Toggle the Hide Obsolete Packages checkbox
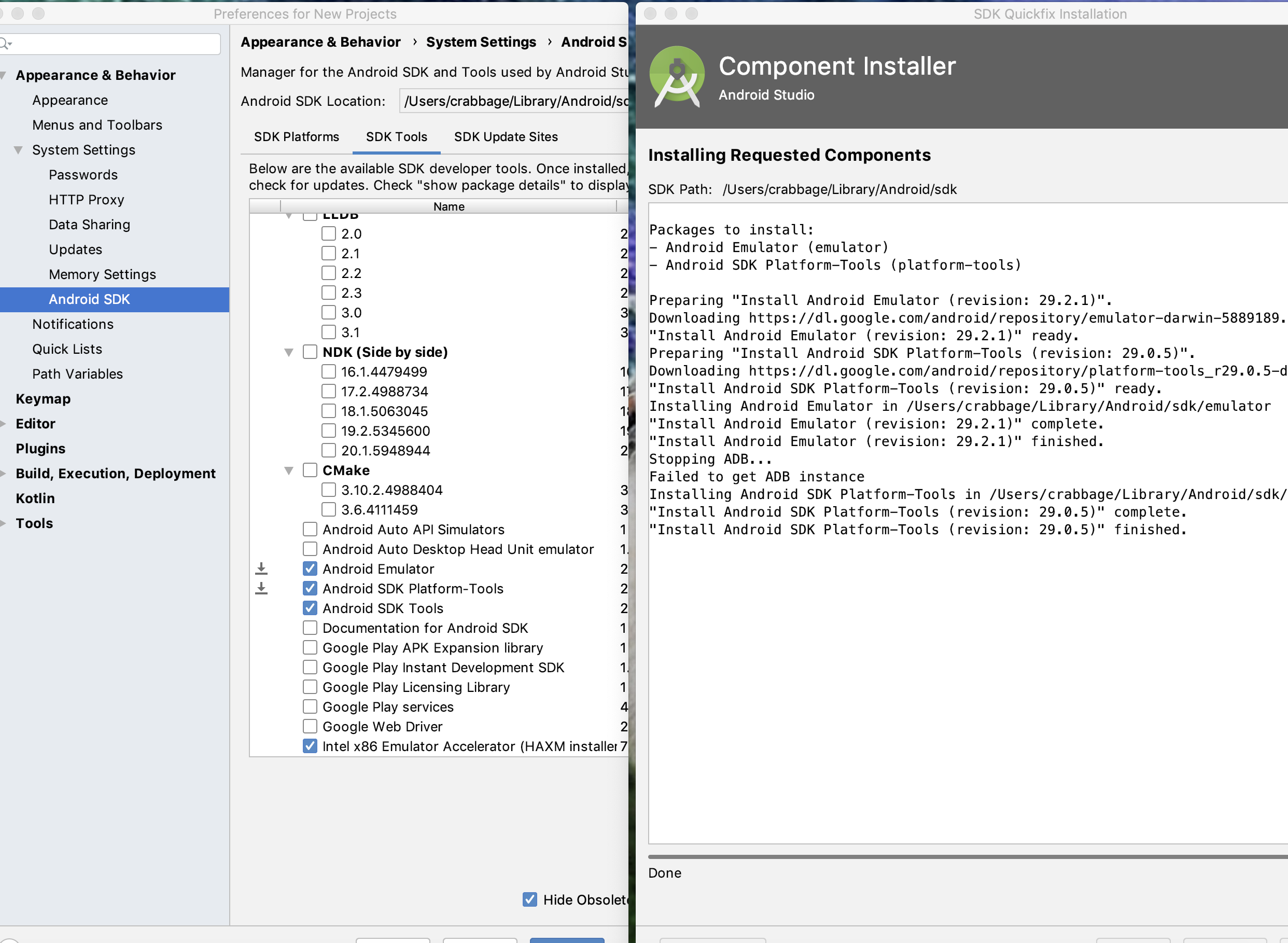 pos(529,899)
